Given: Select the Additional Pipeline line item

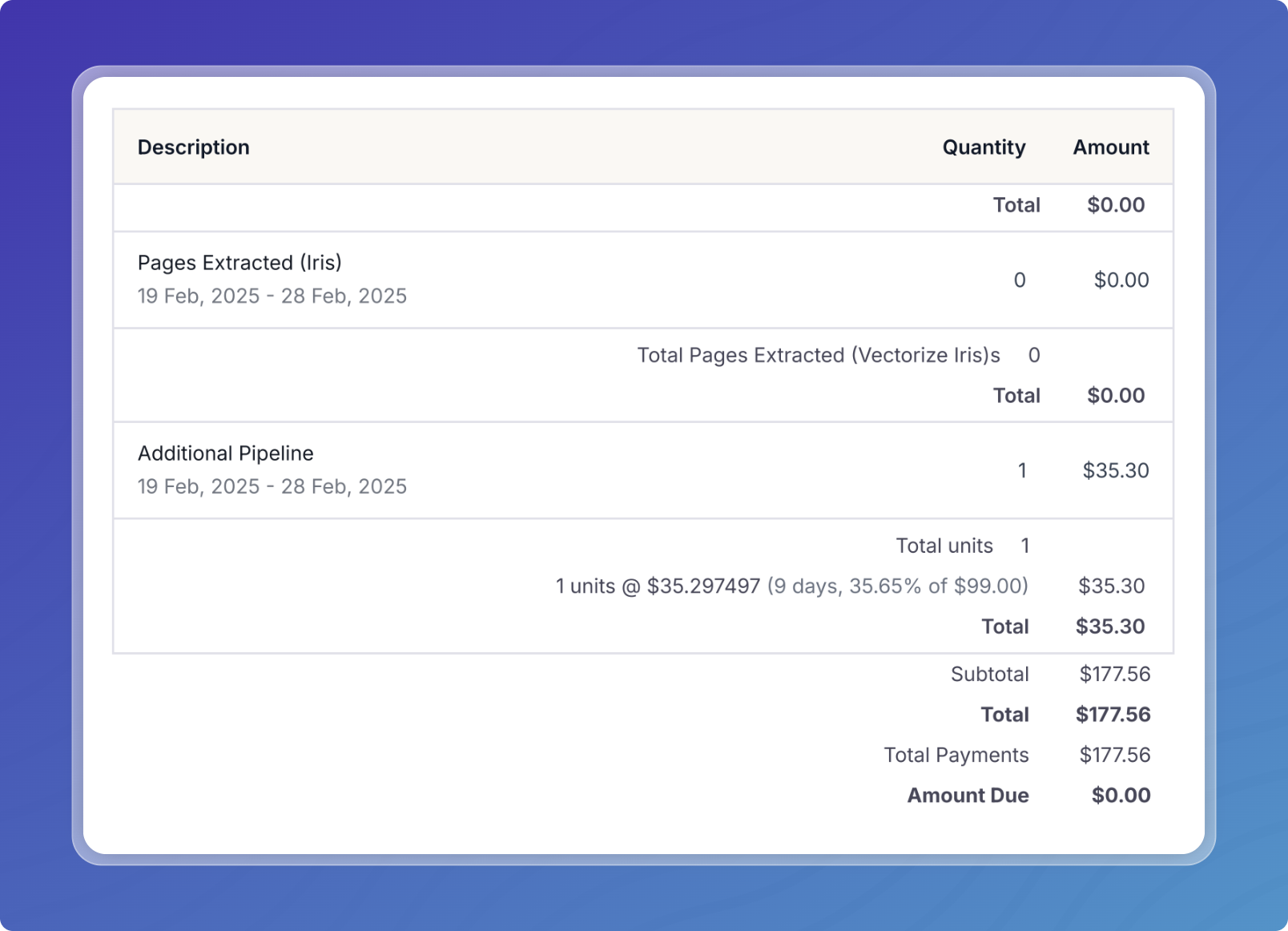Looking at the screenshot, I should [x=643, y=470].
